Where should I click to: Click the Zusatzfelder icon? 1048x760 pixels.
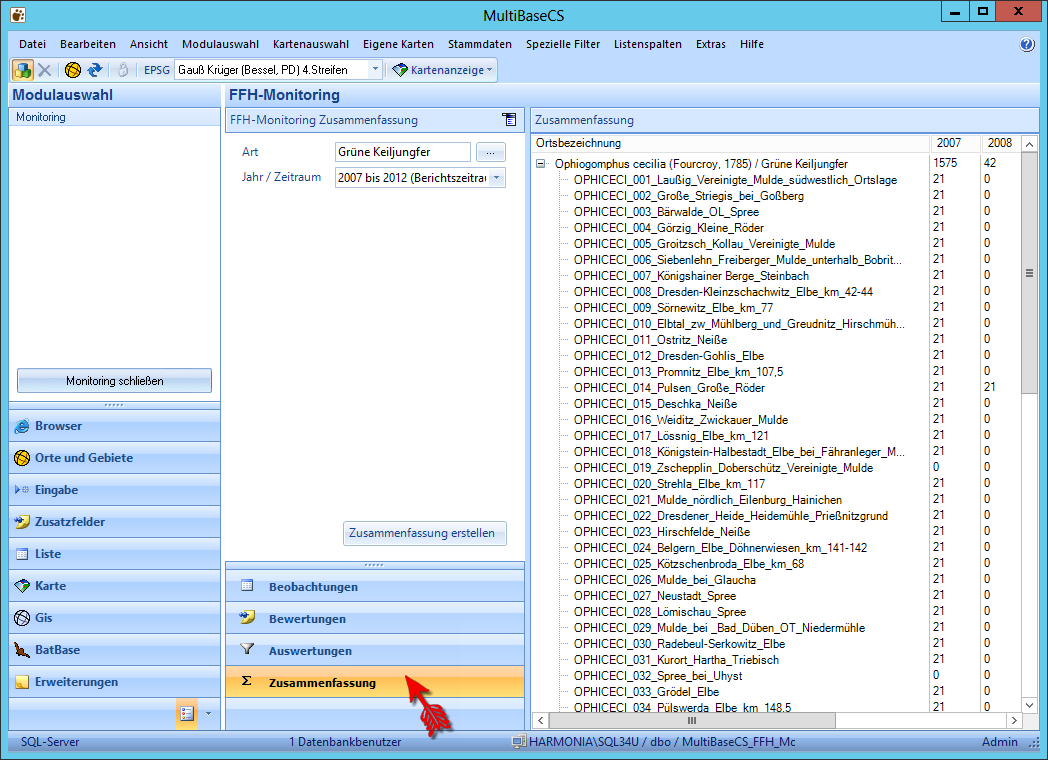[x=22, y=522]
